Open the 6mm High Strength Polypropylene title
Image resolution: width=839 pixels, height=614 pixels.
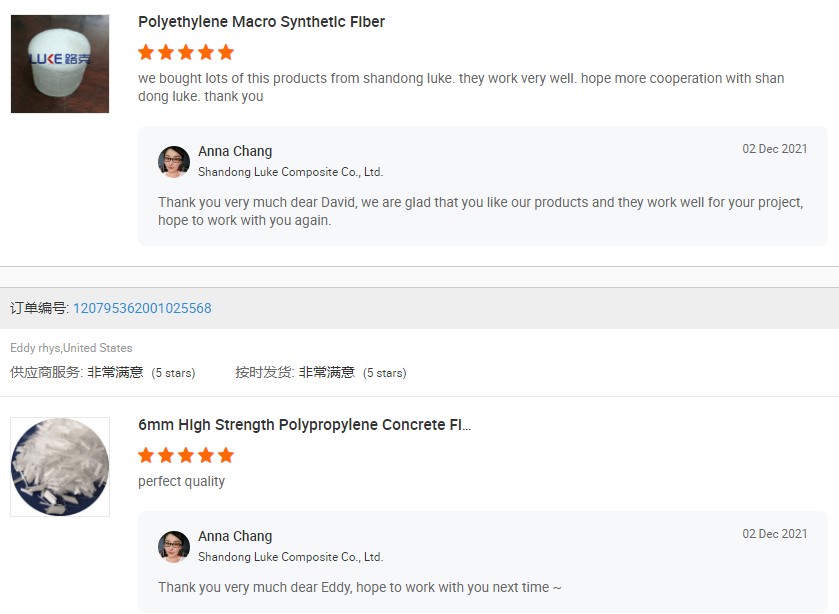tap(304, 425)
